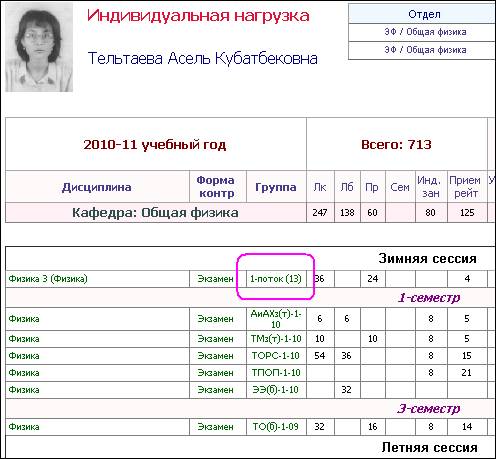Image resolution: width=496 pixels, height=459 pixels.
Task: Click the Форма контр column header
Action: tap(216, 187)
